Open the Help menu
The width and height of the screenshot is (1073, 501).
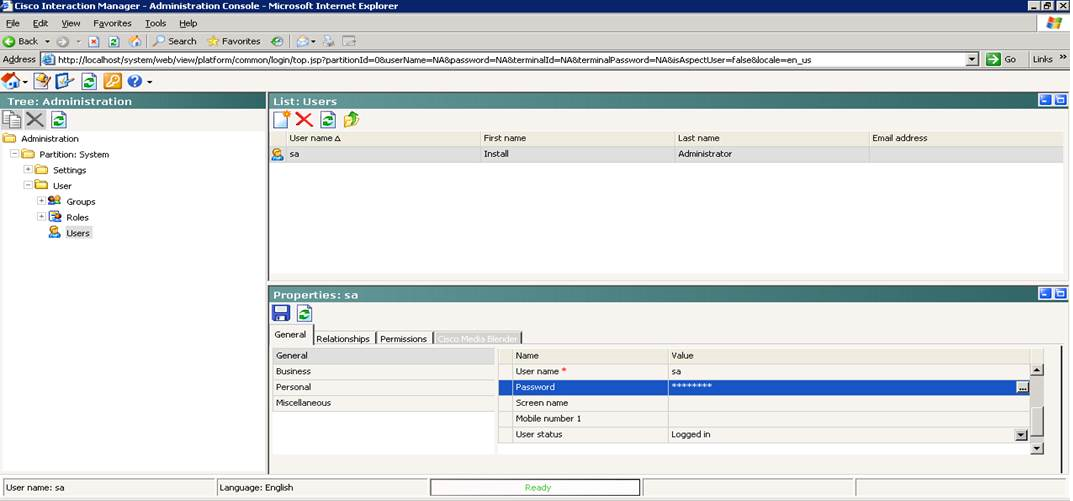[x=188, y=23]
